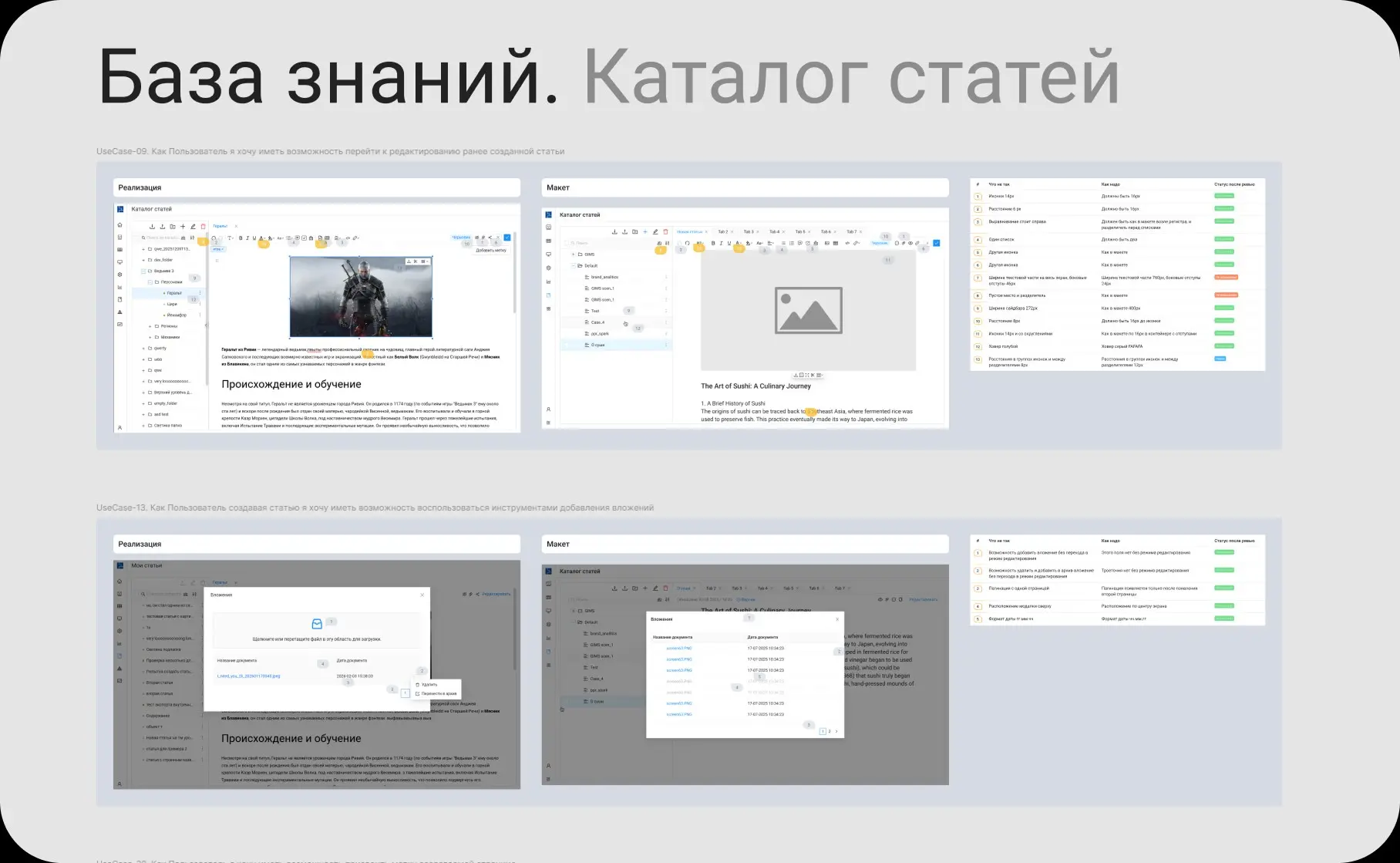This screenshot has height=863, width=1400.
Task: Toggle Italic in UseCase-09 Реализация editor toolbar
Action: 247,238
